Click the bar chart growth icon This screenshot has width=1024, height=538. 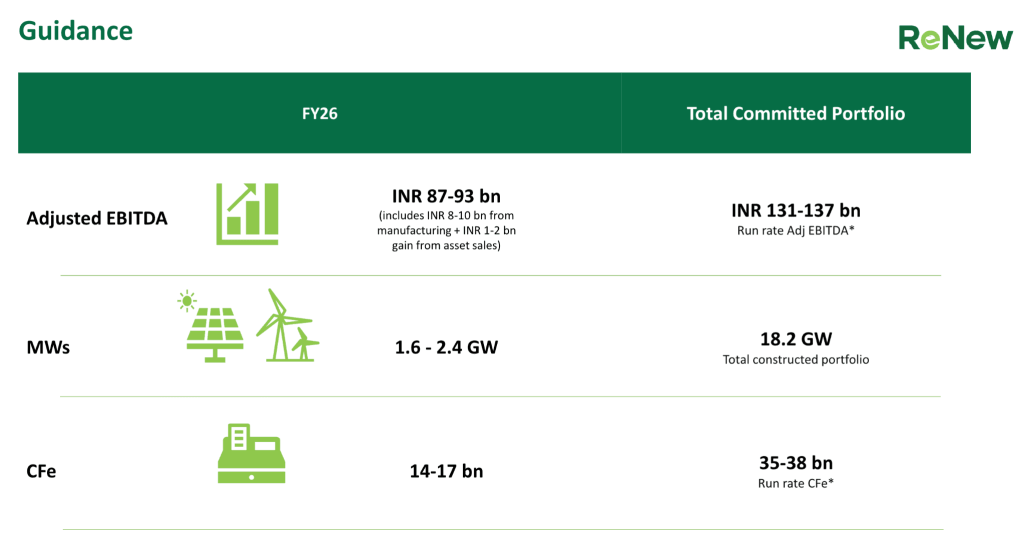tap(248, 214)
